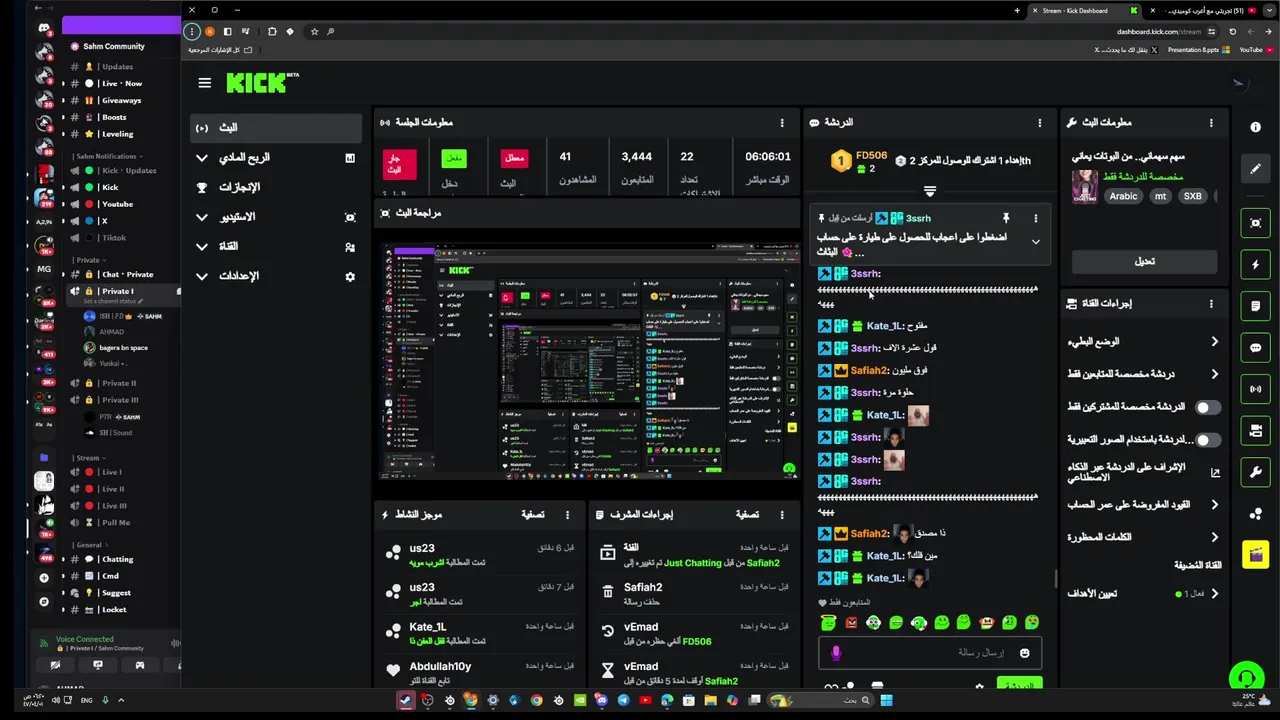
Task: Open Achievements in Kick sidebar
Action: pos(276,187)
